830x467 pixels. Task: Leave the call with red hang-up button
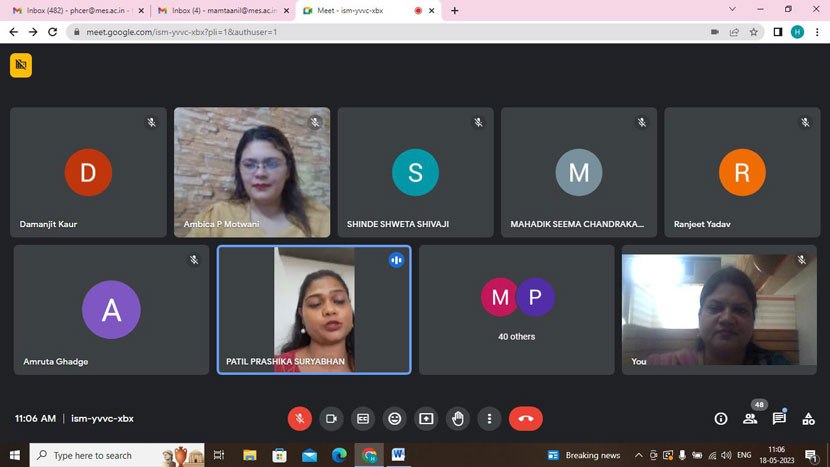point(526,419)
